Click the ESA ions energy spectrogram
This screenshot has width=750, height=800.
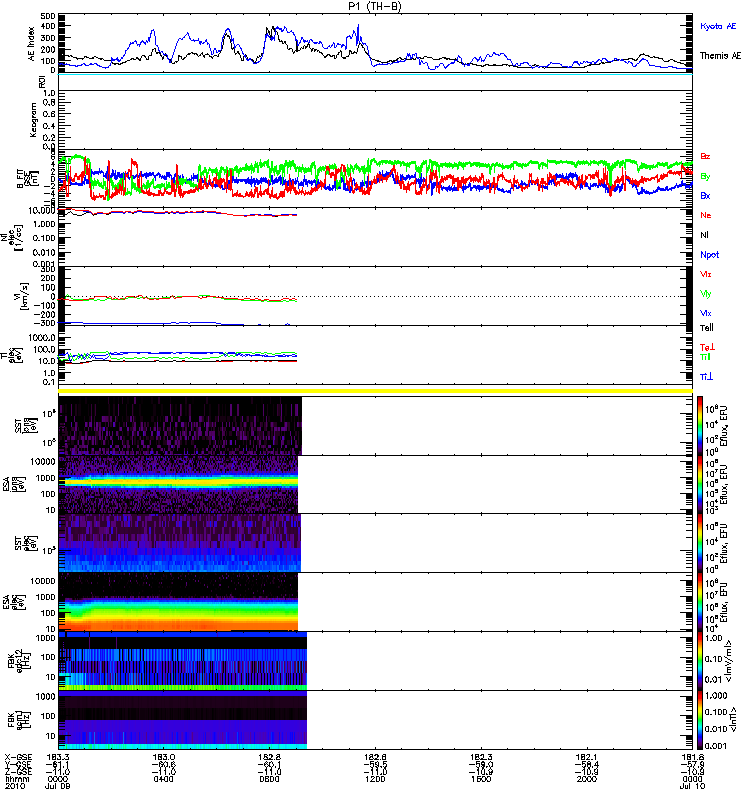click(x=178, y=485)
